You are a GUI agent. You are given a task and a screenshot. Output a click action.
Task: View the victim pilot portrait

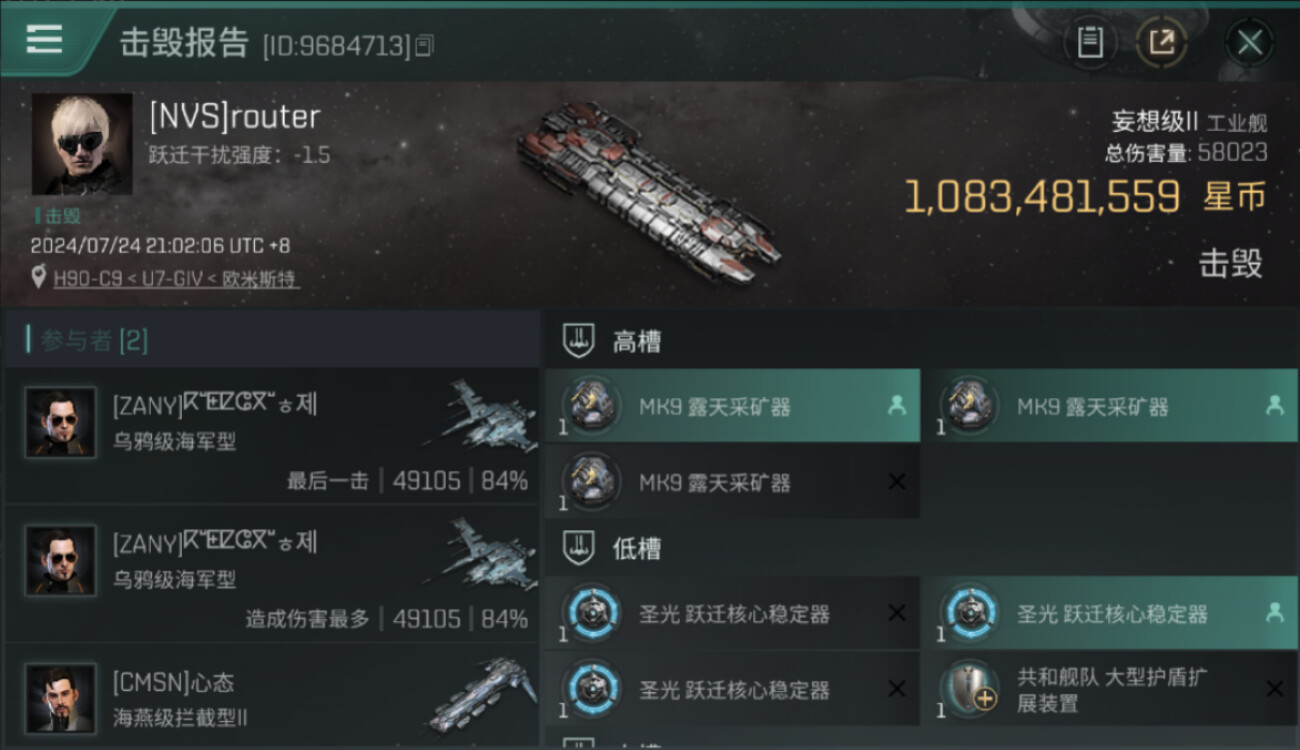[x=82, y=144]
